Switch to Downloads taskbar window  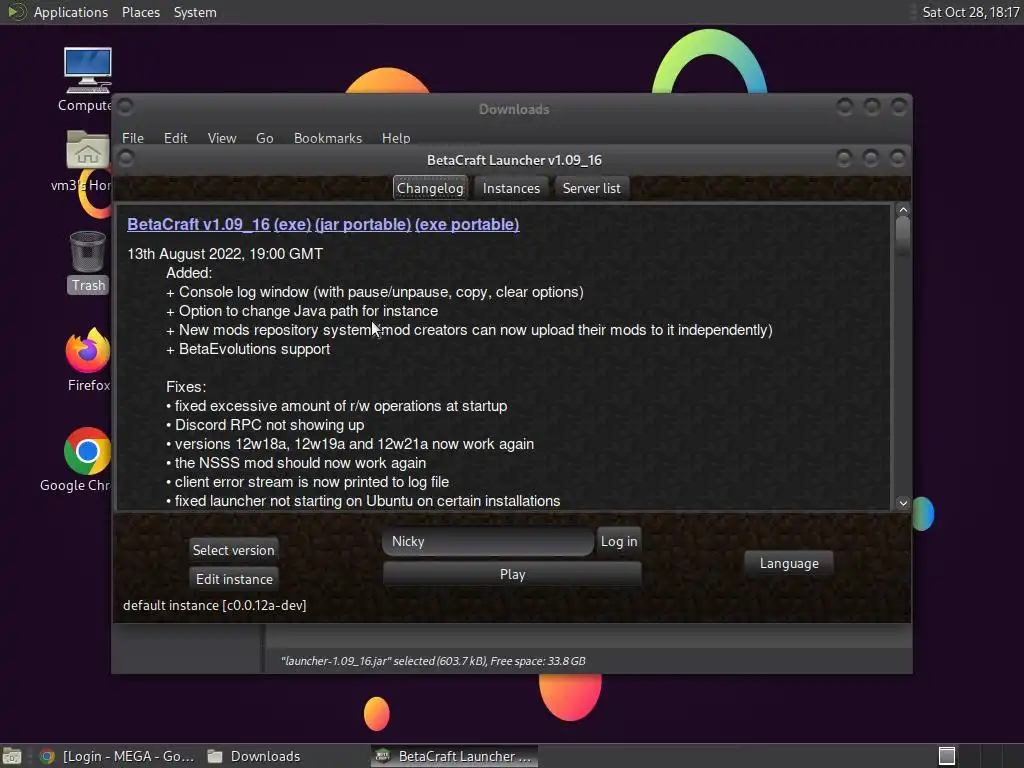point(255,756)
